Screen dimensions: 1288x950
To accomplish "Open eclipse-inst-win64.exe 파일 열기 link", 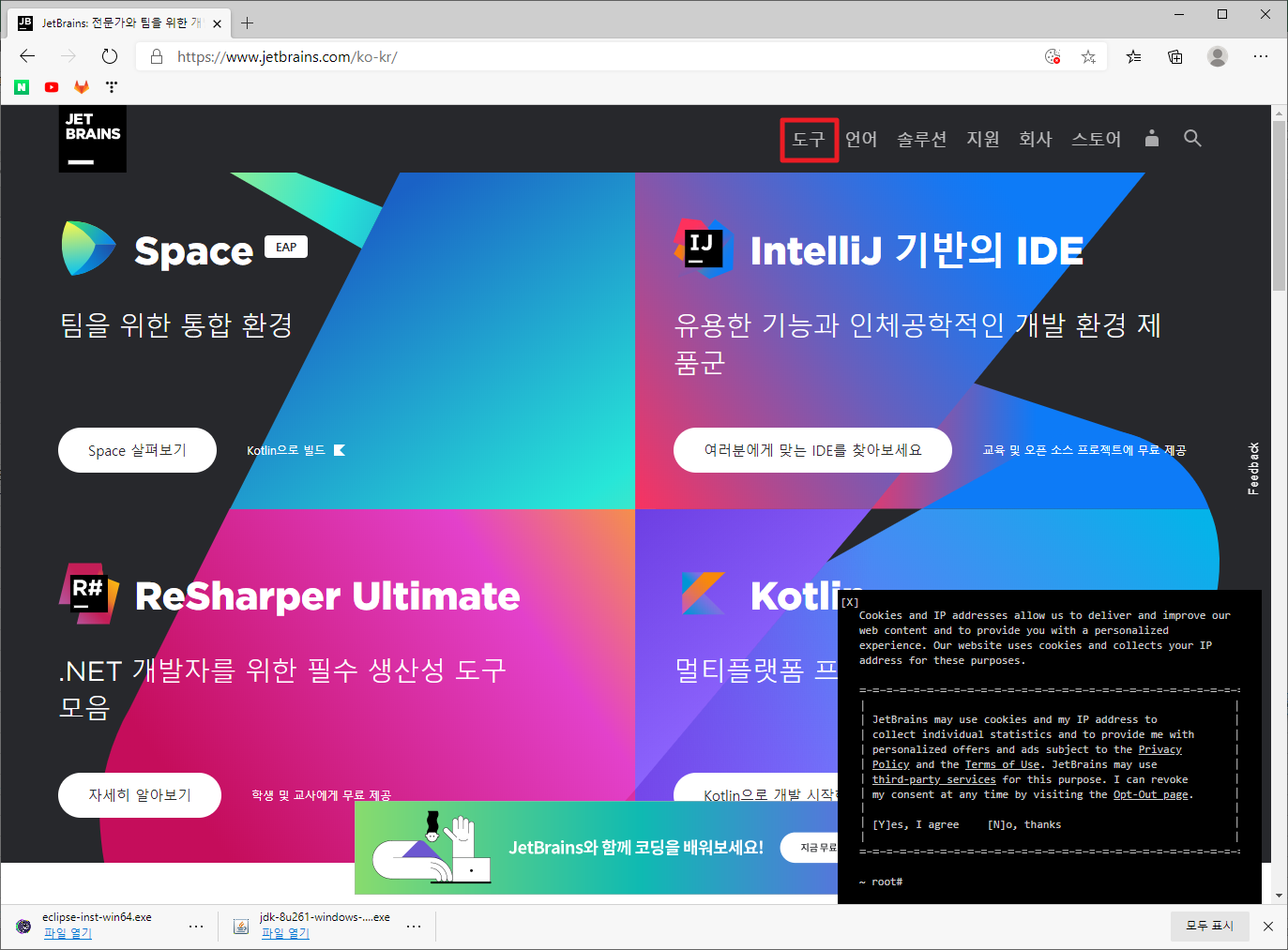I will (x=68, y=933).
